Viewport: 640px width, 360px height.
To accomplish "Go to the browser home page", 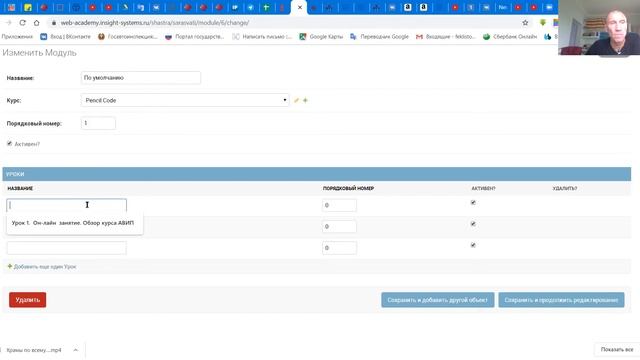I will point(36,23).
